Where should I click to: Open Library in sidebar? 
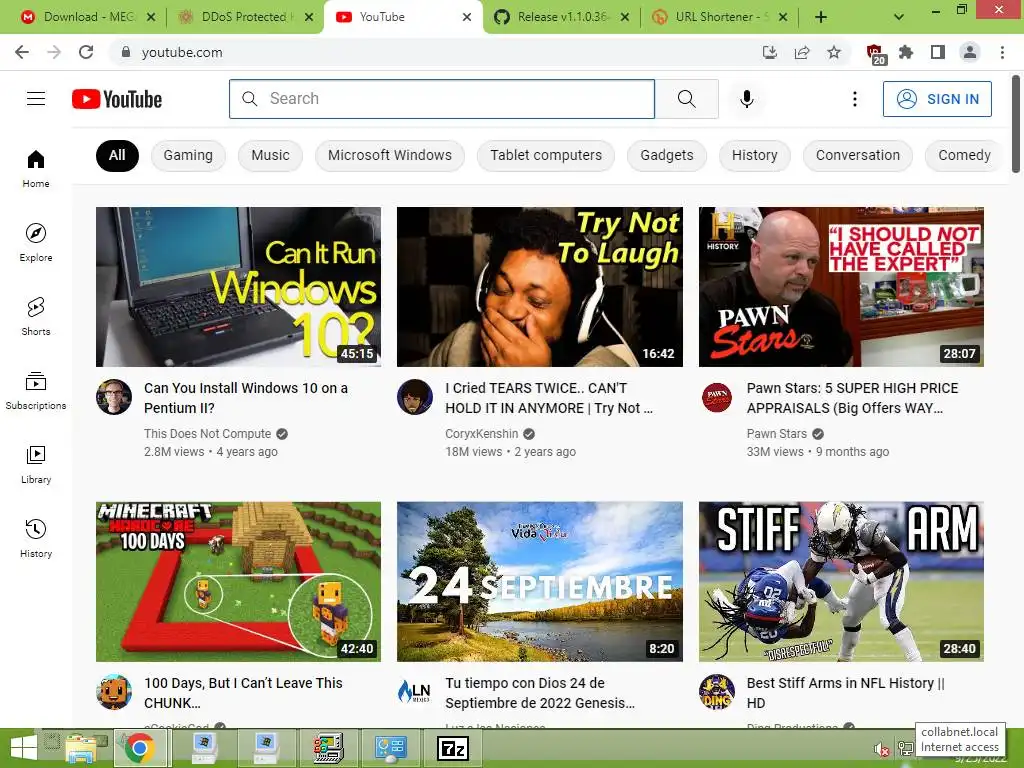point(36,464)
